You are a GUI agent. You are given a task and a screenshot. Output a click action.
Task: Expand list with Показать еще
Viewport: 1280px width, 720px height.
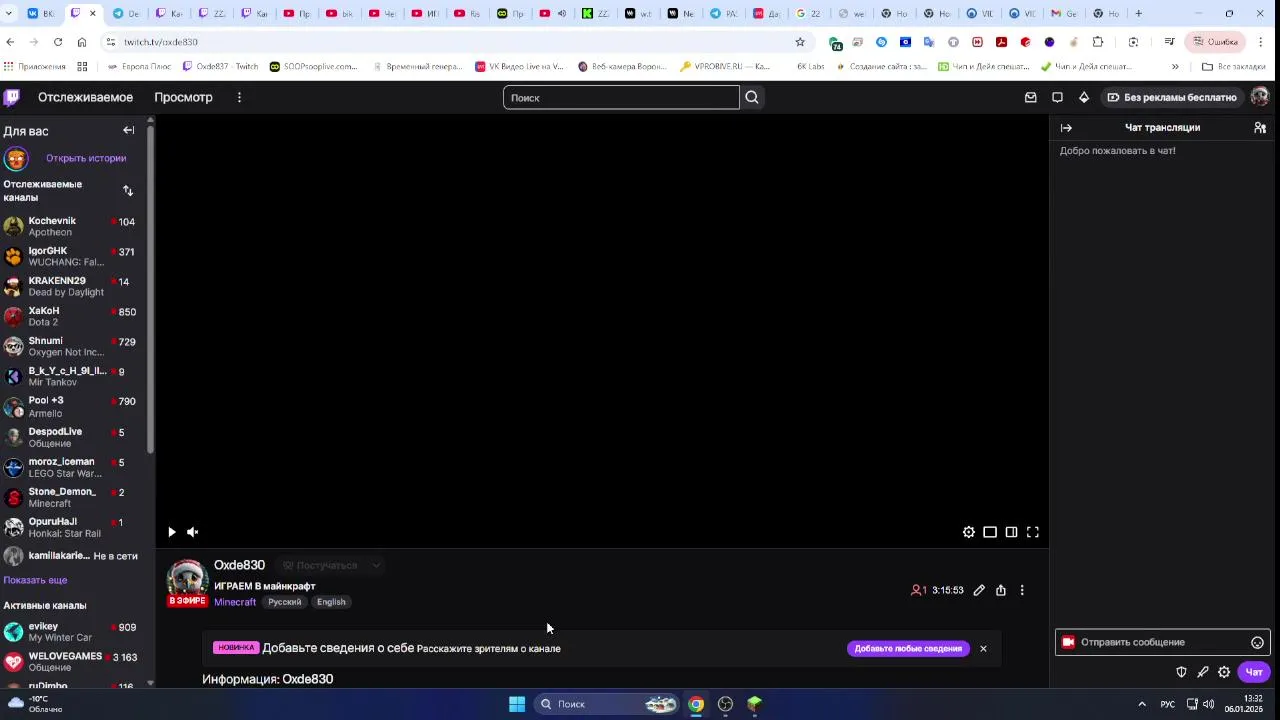point(35,580)
